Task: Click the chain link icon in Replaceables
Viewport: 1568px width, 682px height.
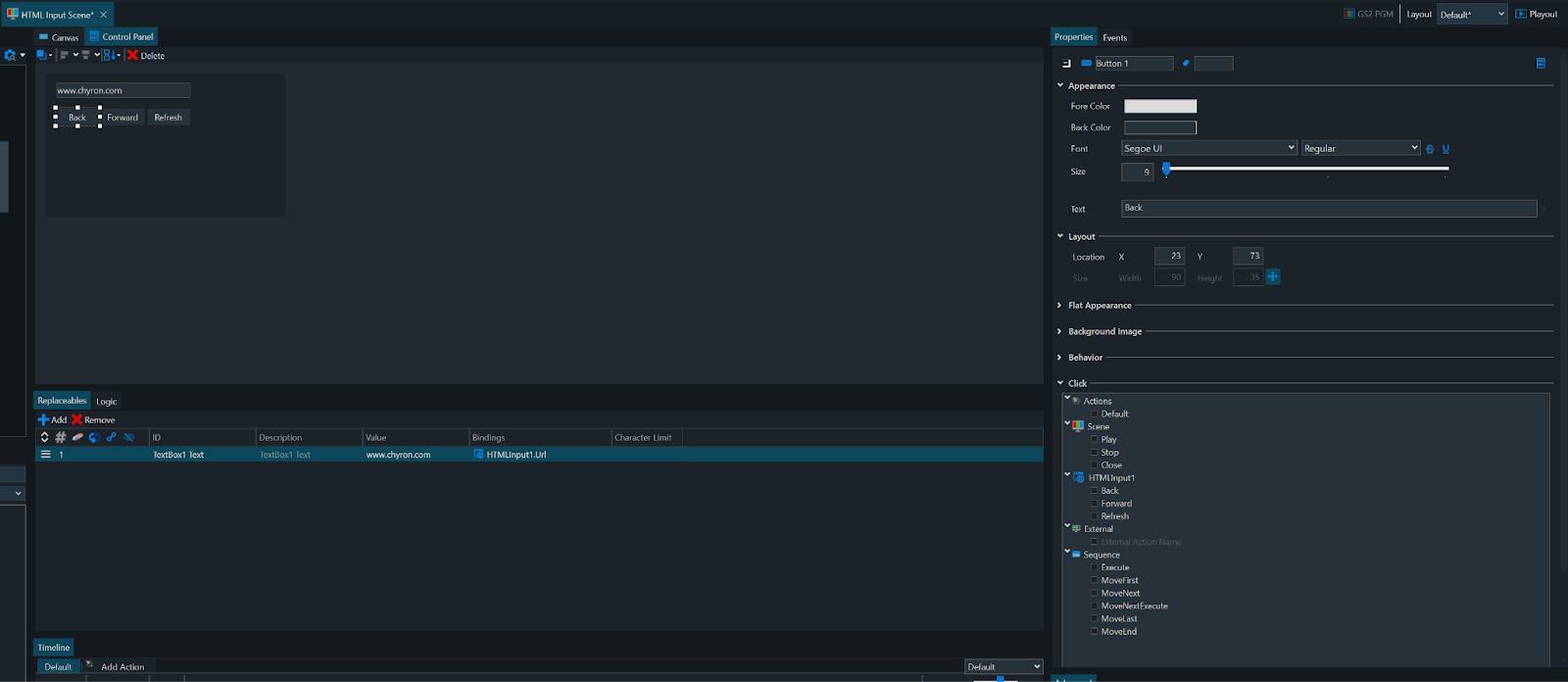Action: 111,438
